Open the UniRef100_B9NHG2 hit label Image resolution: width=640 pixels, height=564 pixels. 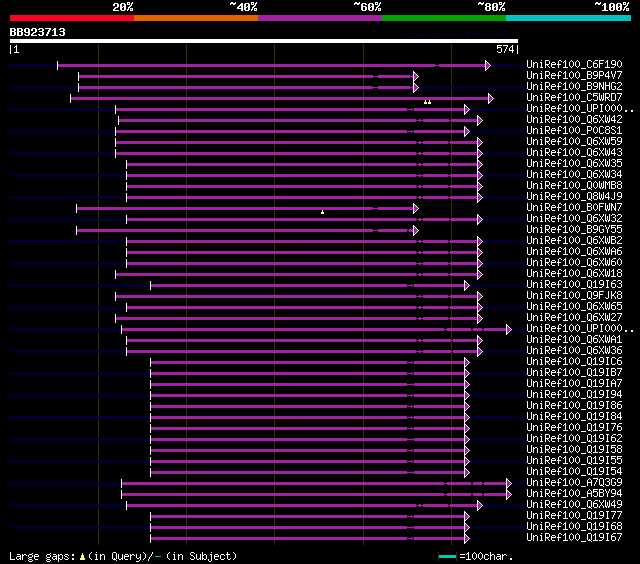point(574,87)
